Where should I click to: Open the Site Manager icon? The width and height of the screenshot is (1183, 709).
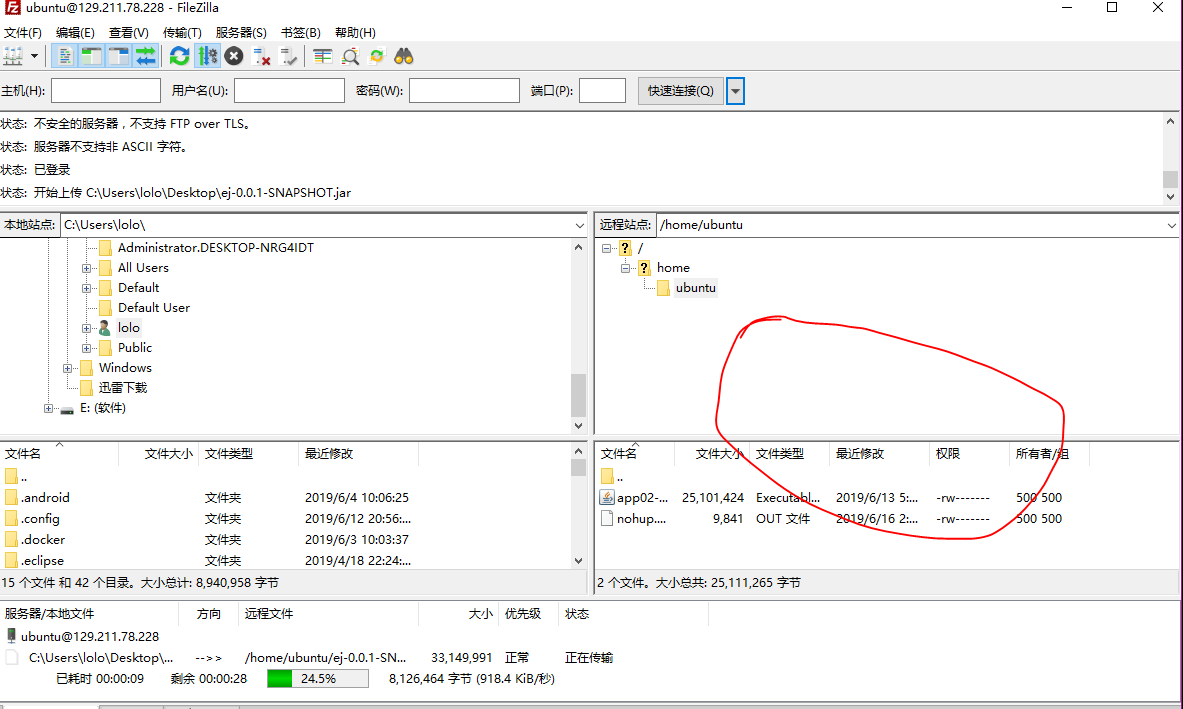[x=13, y=56]
